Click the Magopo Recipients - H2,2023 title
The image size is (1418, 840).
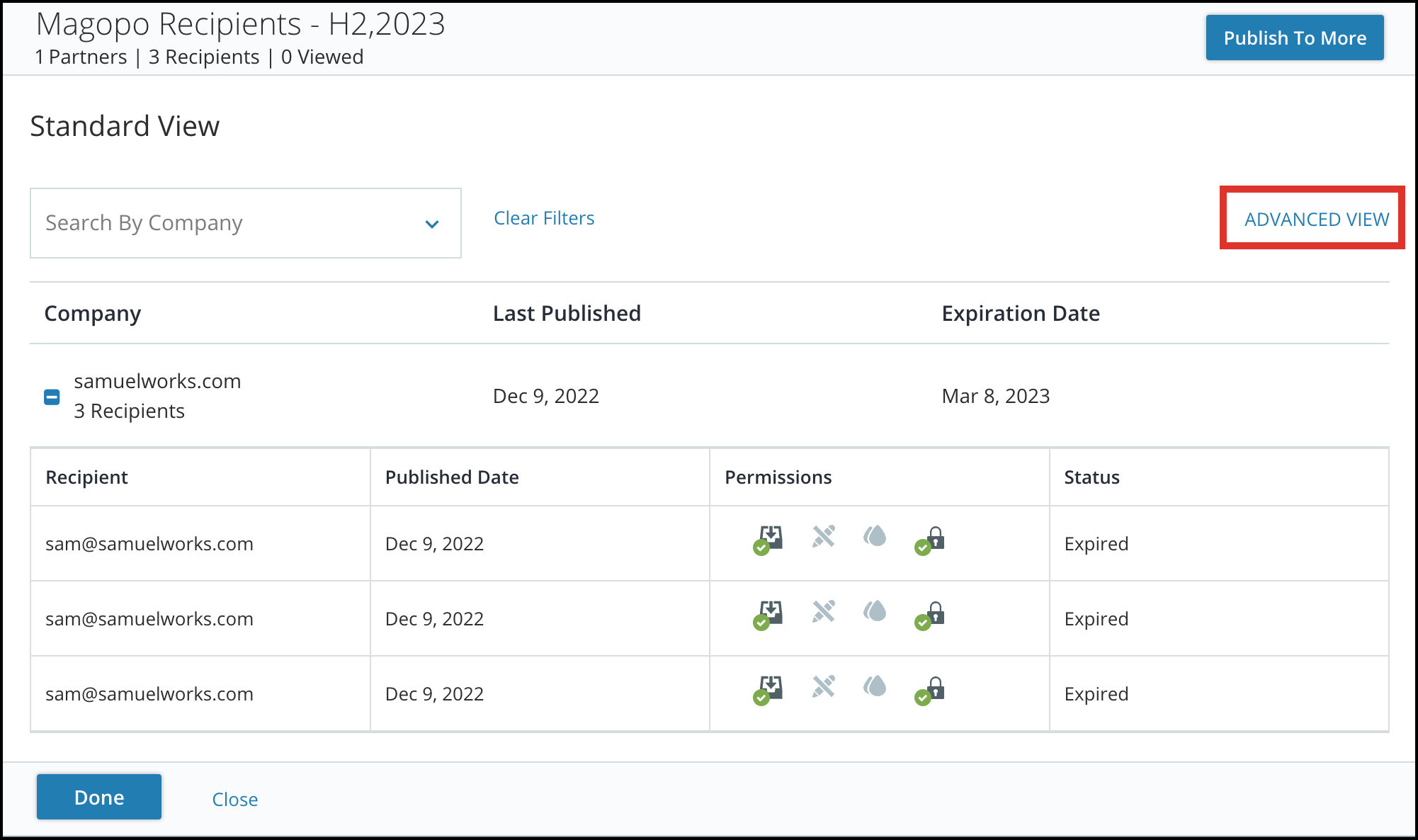pos(241,24)
